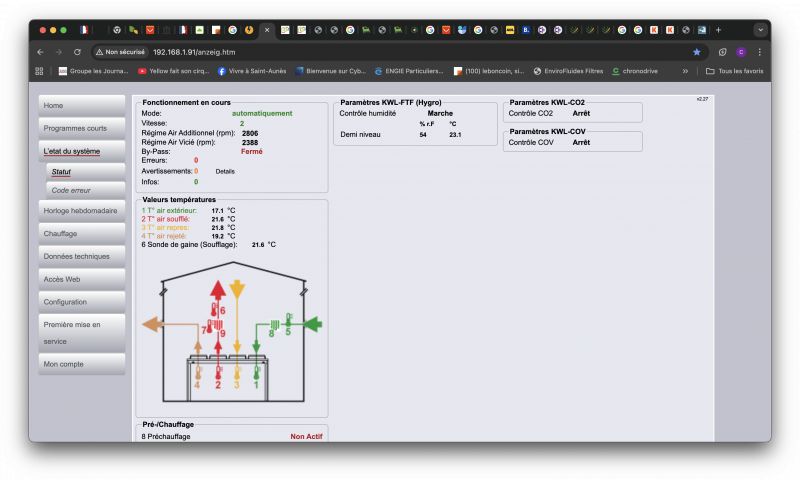
Task: Open the Tous les favoris folder
Action: tap(734, 71)
